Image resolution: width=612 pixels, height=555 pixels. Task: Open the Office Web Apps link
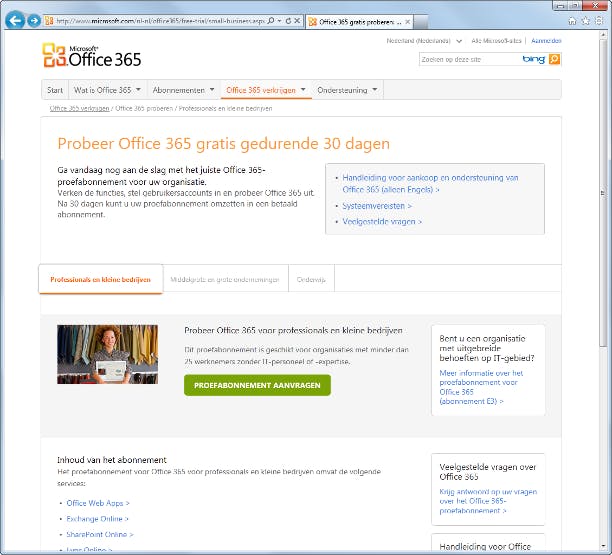click(98, 503)
